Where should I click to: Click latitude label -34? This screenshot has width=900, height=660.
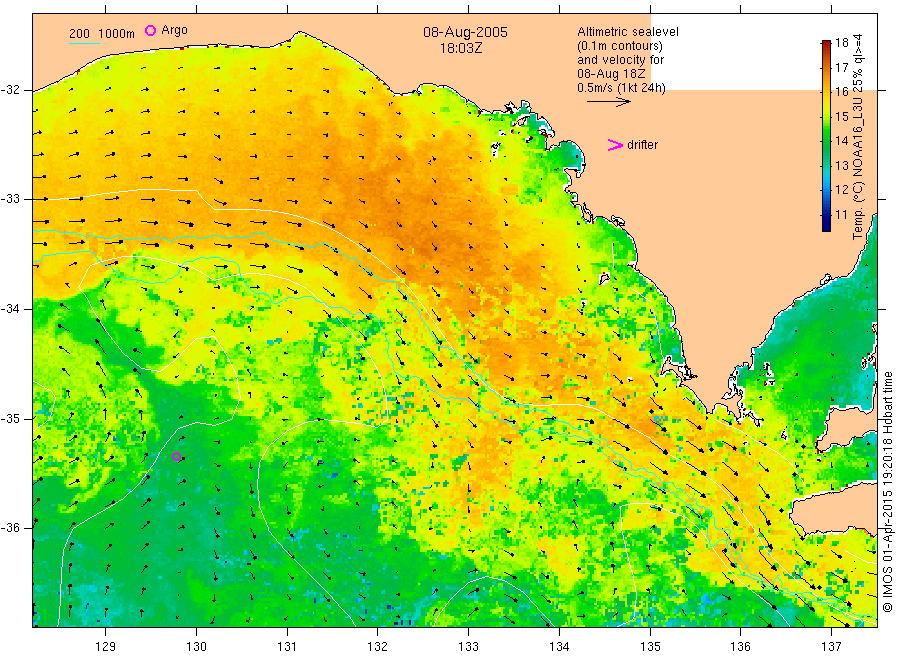10,309
